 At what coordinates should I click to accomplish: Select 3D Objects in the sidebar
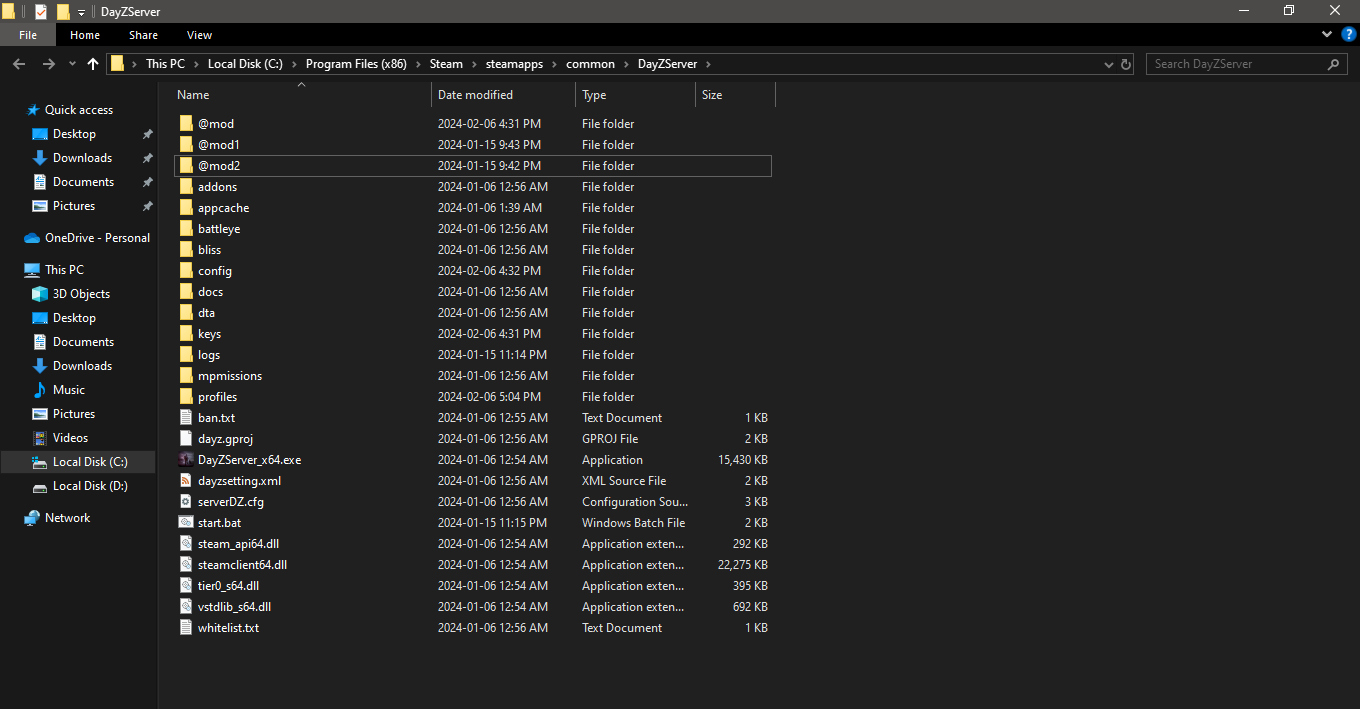click(81, 294)
